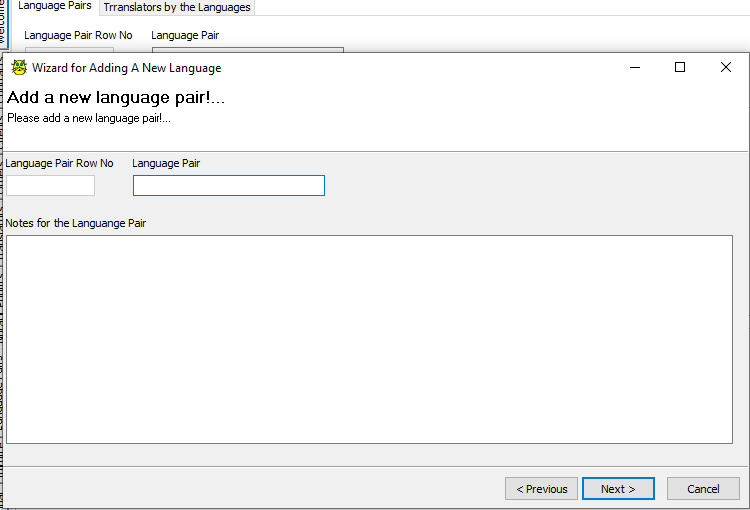Click the Next > button
The height and width of the screenshot is (510, 750).
[x=618, y=488]
